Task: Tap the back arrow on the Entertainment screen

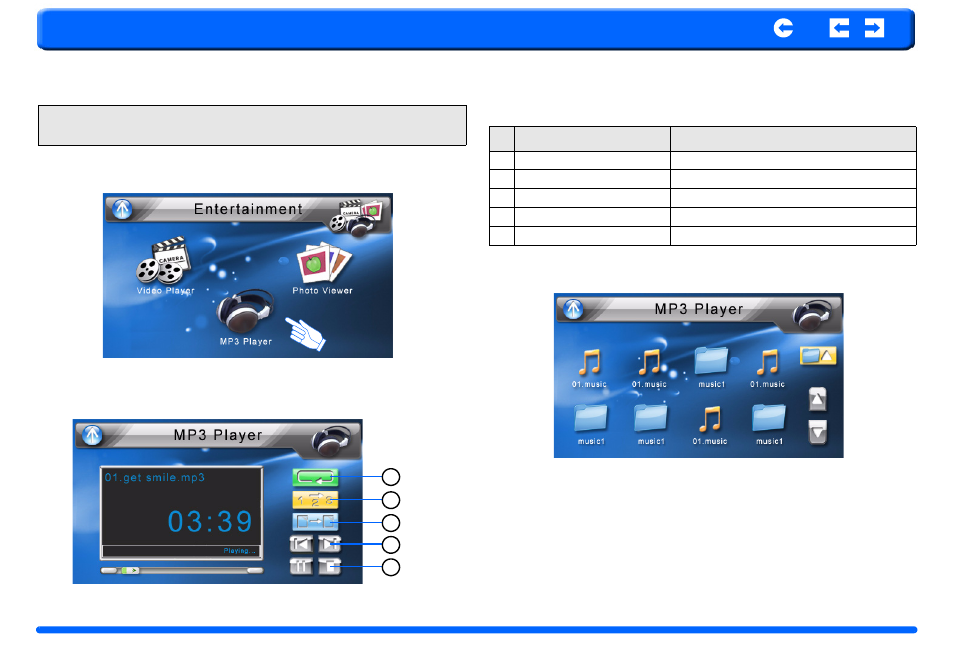Action: (122, 209)
